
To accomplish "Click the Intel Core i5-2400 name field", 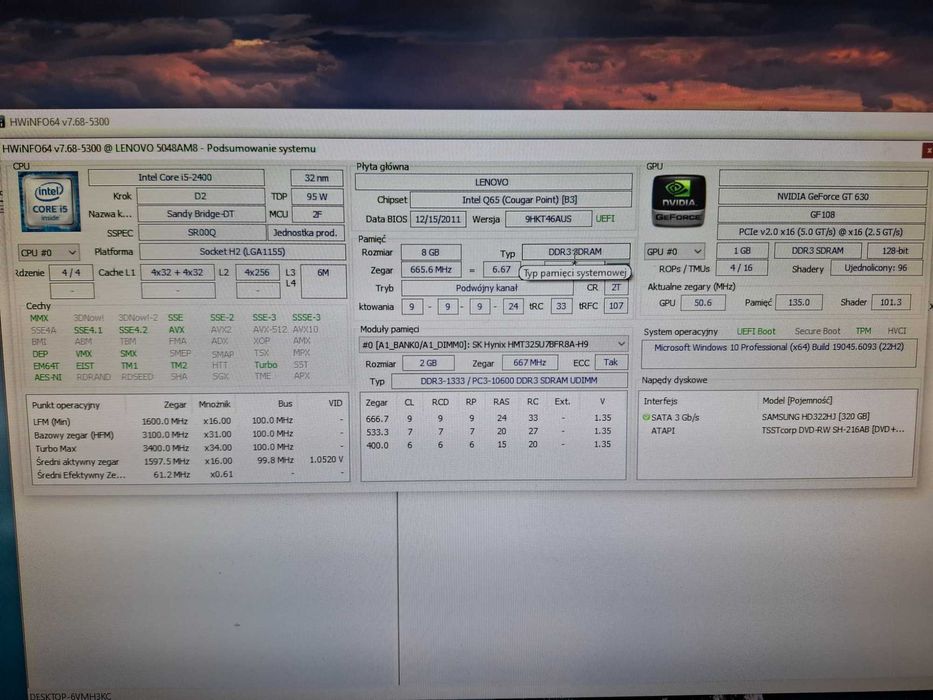I will pyautogui.click(x=176, y=177).
